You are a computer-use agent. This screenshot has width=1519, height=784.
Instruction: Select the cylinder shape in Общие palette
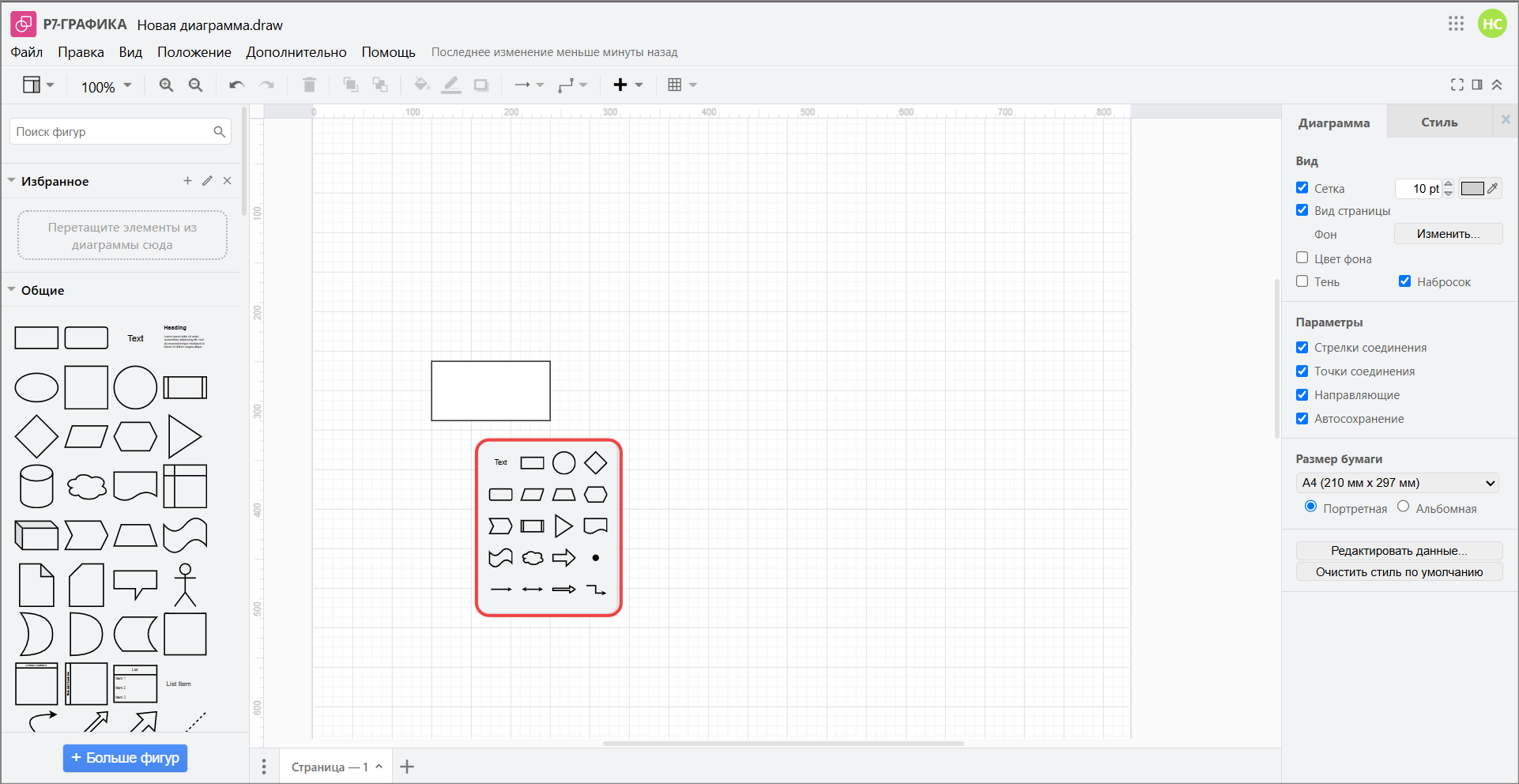coord(36,486)
